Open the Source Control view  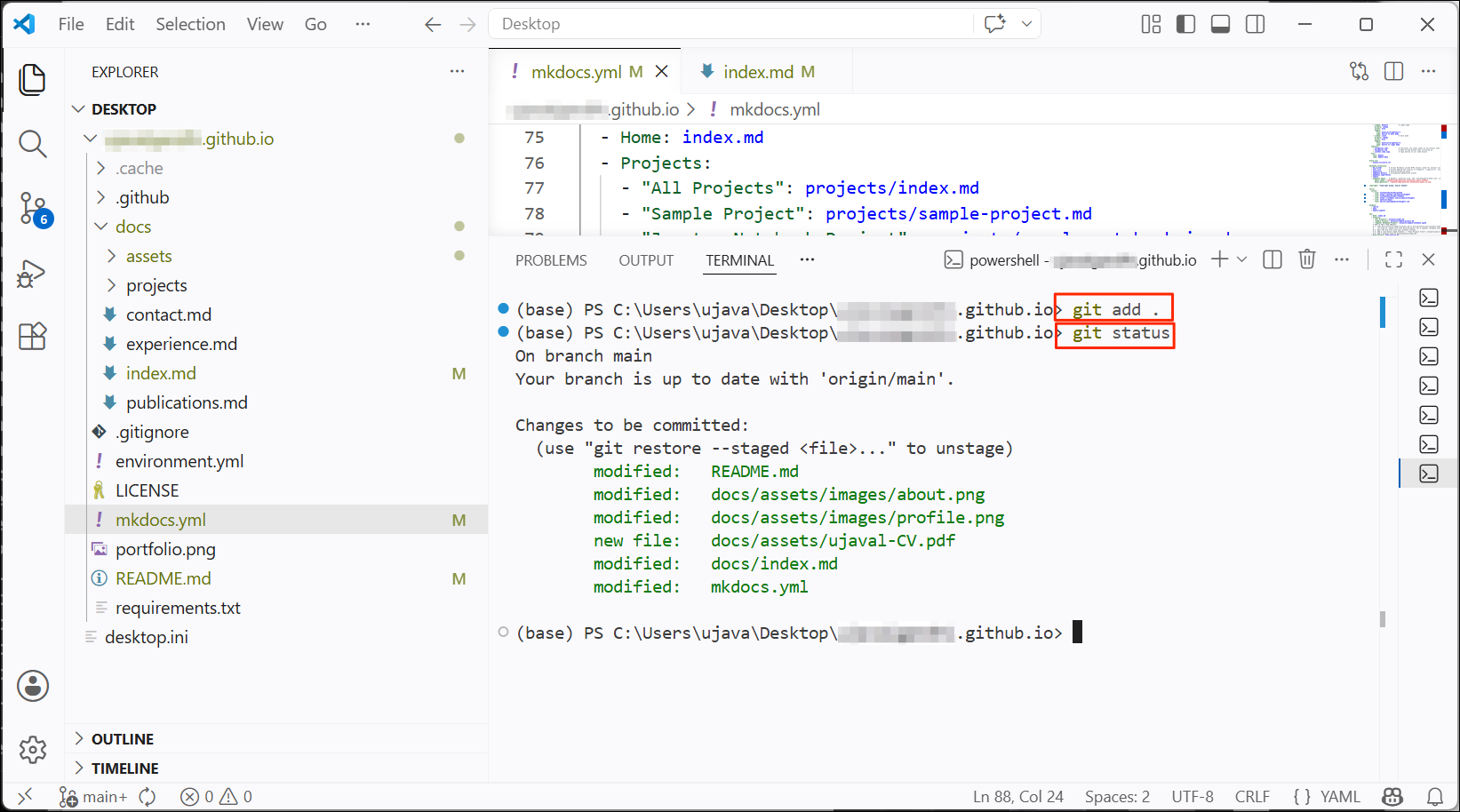[34, 209]
